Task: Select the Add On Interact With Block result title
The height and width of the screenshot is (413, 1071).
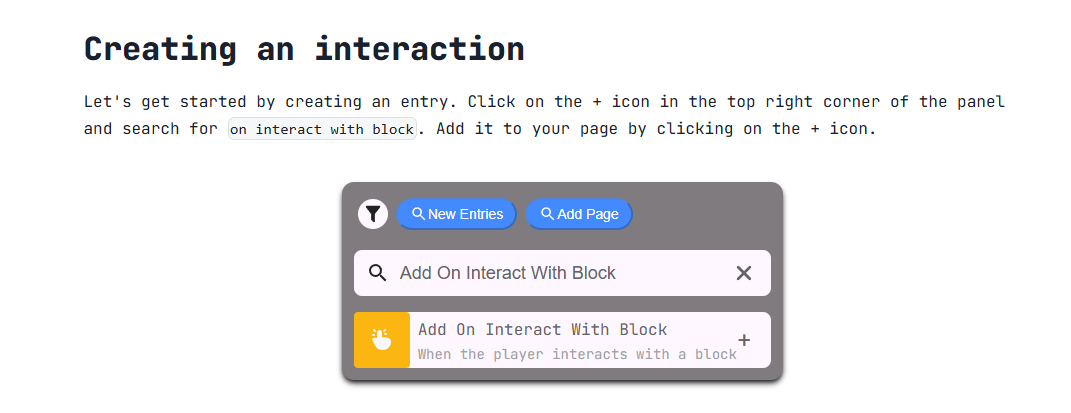Action: coord(542,329)
